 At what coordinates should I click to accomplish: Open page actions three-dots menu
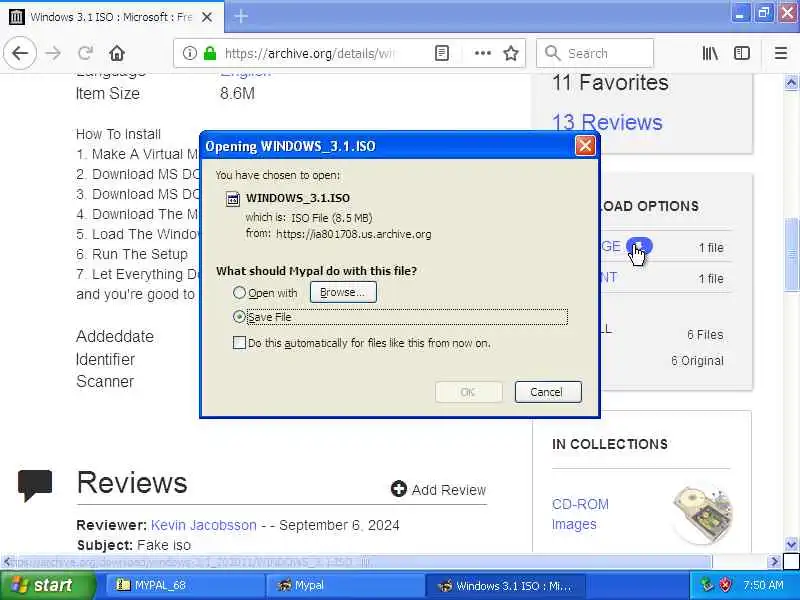coord(482,53)
